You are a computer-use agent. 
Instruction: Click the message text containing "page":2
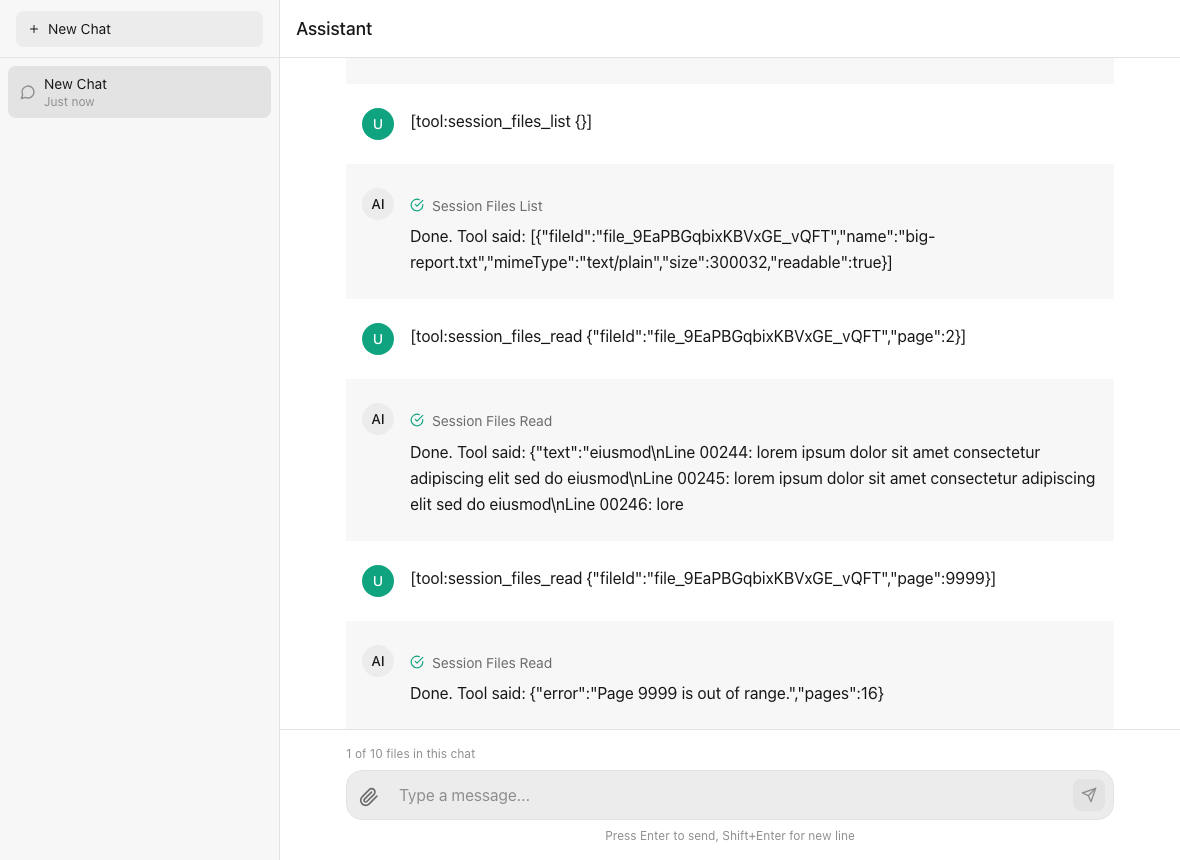(x=688, y=336)
